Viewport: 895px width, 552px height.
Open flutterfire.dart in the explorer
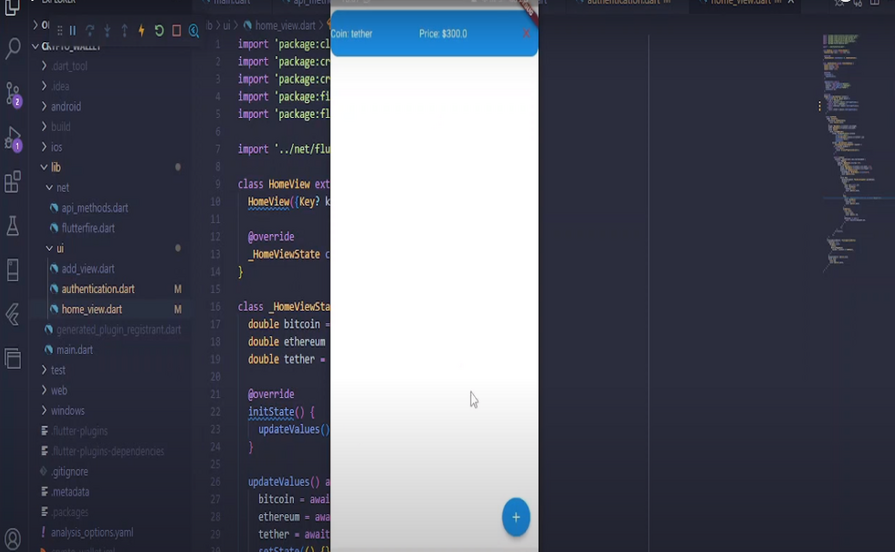[88, 228]
